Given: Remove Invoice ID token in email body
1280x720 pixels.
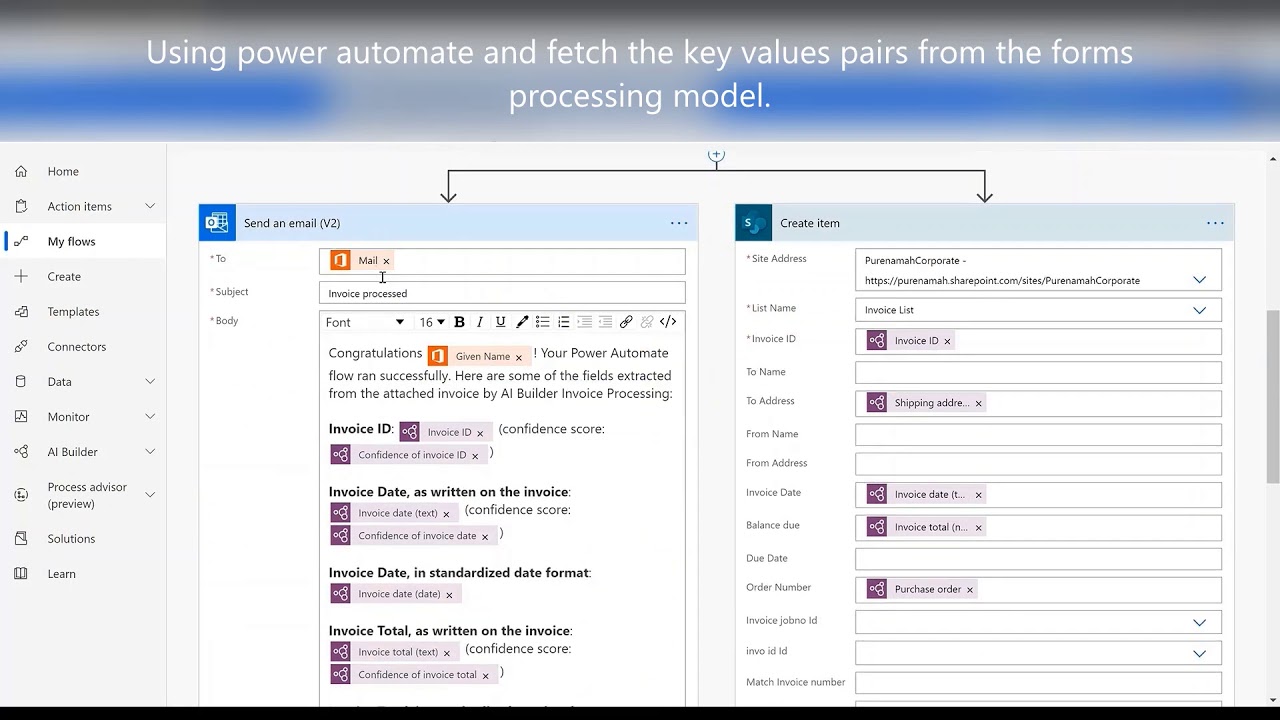Looking at the screenshot, I should (x=480, y=433).
